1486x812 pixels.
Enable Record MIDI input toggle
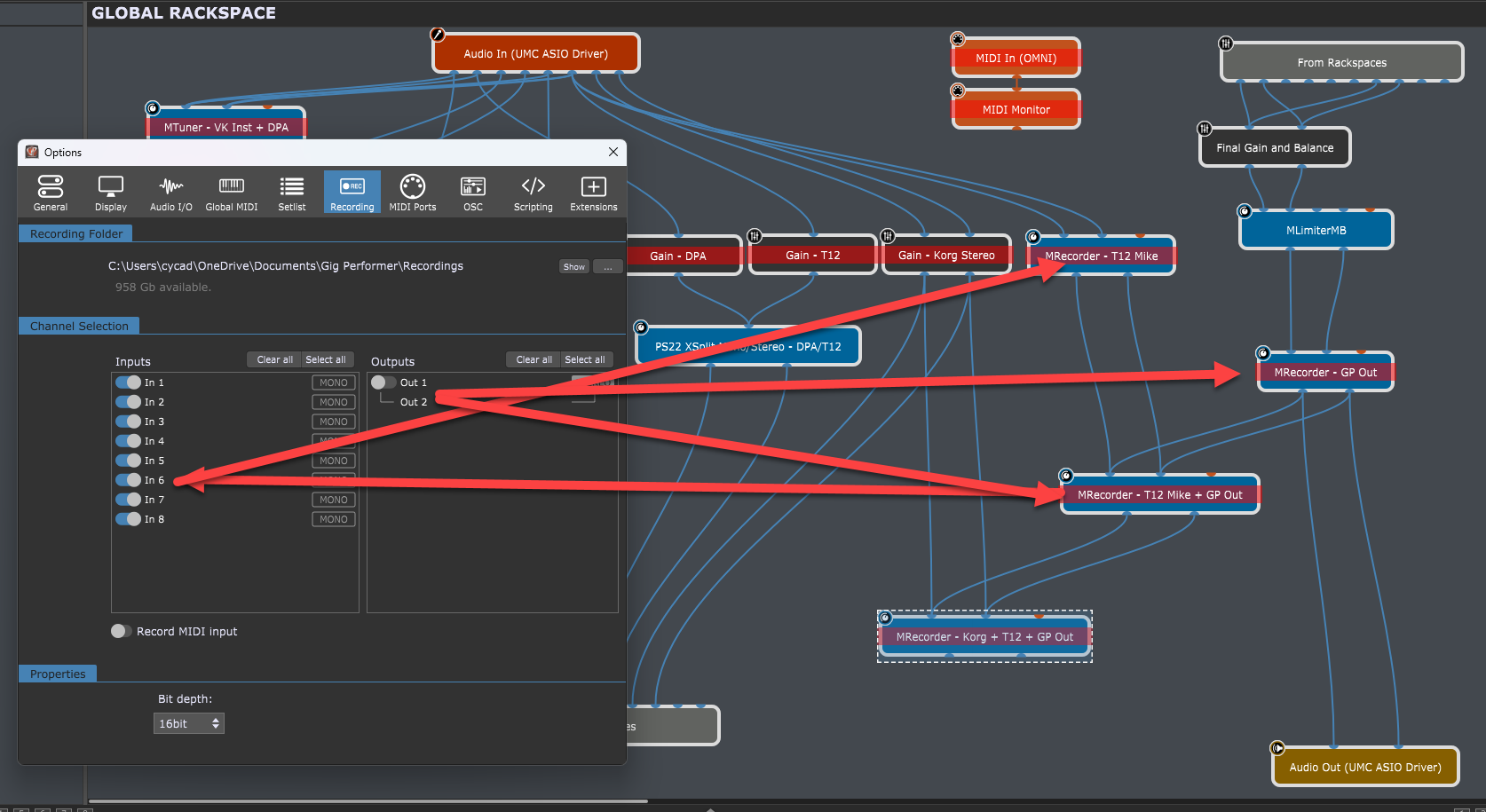click(121, 632)
